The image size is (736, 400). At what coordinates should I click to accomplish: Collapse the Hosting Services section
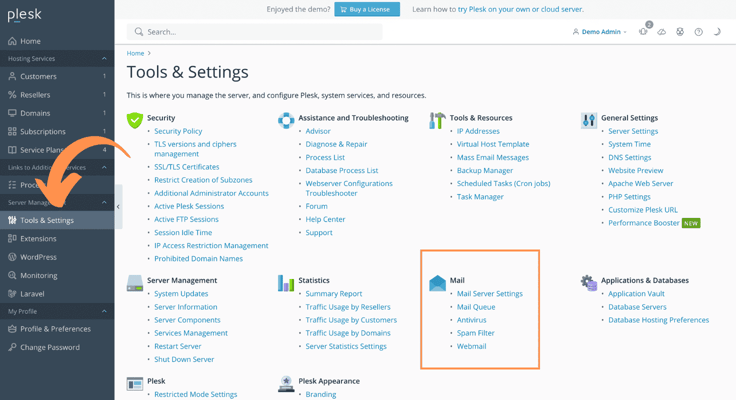click(x=104, y=59)
